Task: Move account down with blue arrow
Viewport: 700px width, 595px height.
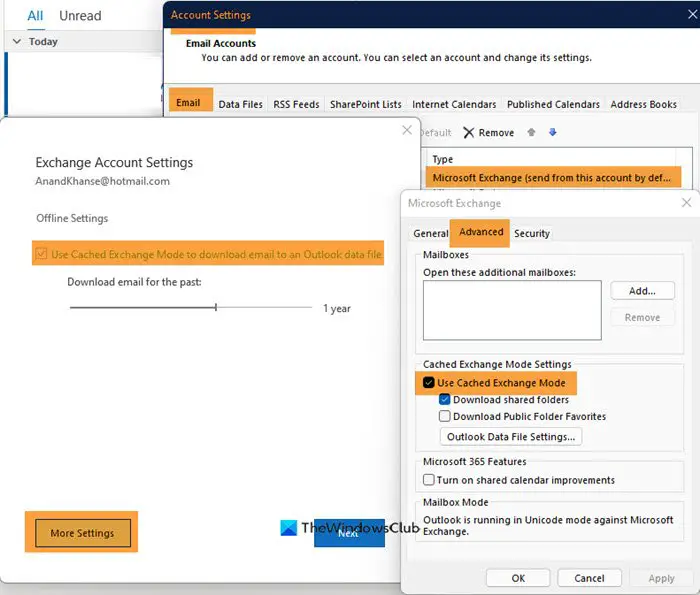Action: [553, 132]
